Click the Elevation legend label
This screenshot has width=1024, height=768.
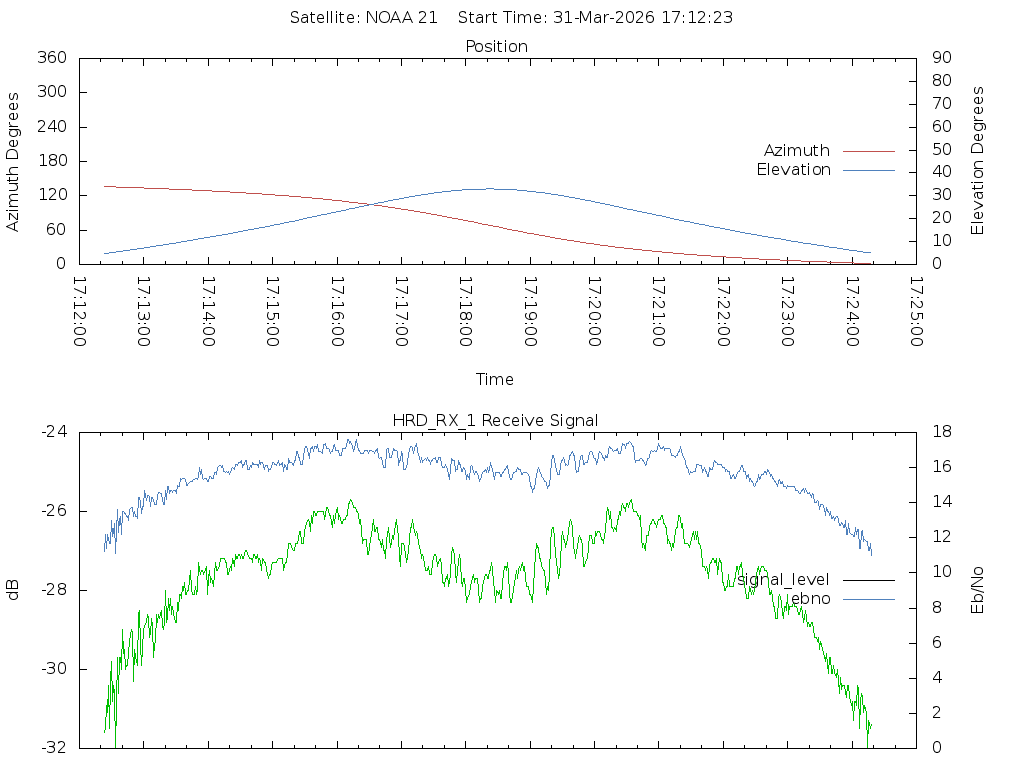tap(793, 170)
